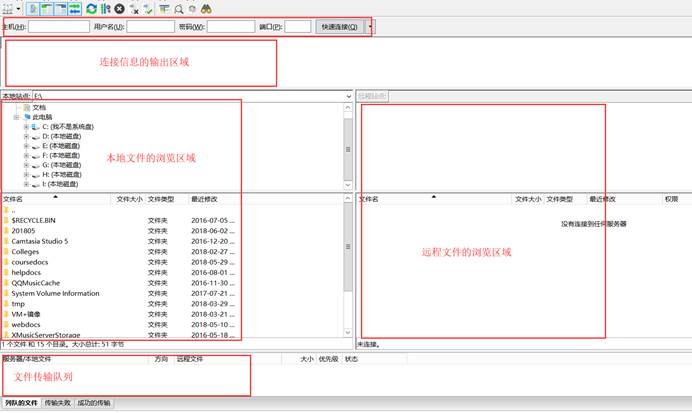
Task: Open the quick connect history dropdown arrow
Action: click(x=372, y=27)
